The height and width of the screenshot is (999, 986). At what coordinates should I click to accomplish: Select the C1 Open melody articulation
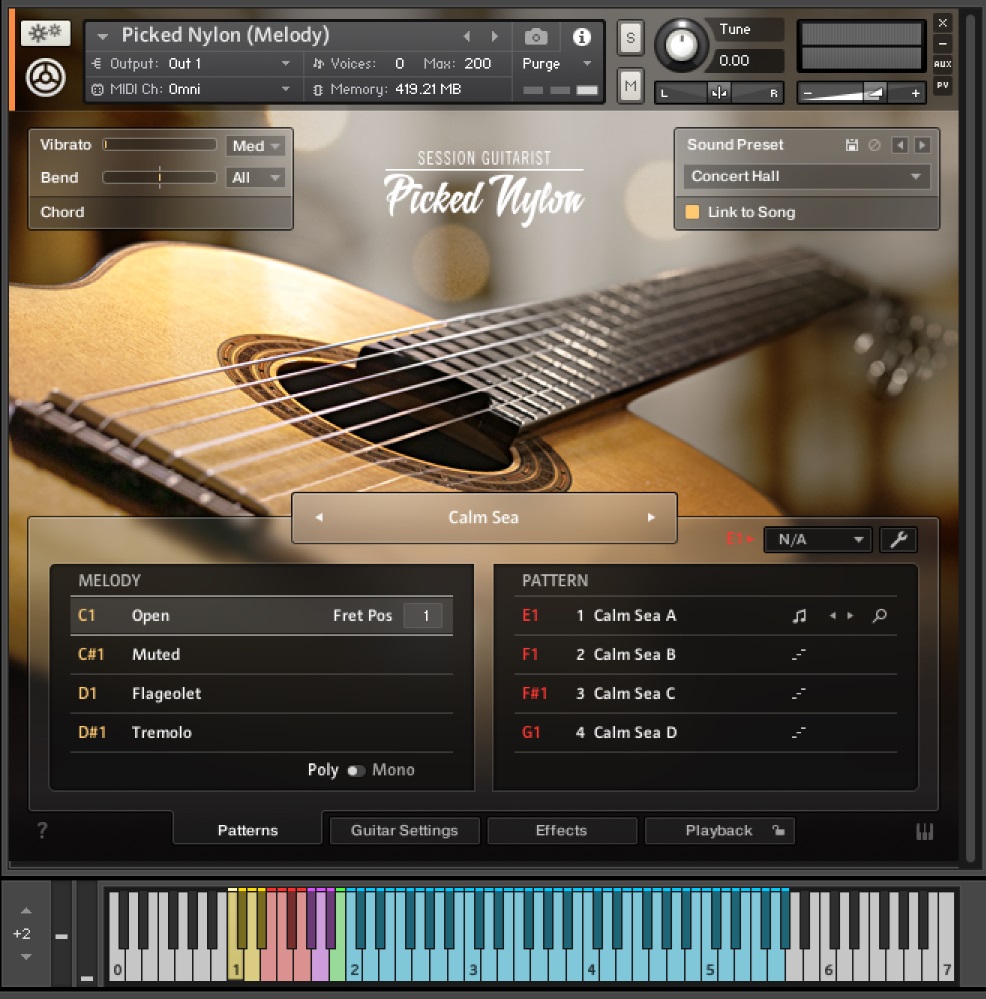pos(261,615)
